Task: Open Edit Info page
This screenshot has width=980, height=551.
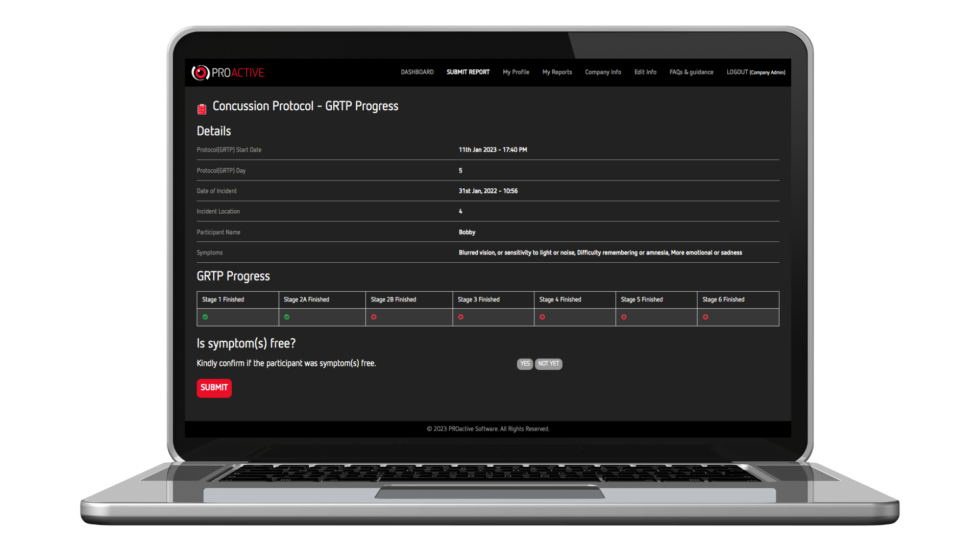Action: pos(645,72)
